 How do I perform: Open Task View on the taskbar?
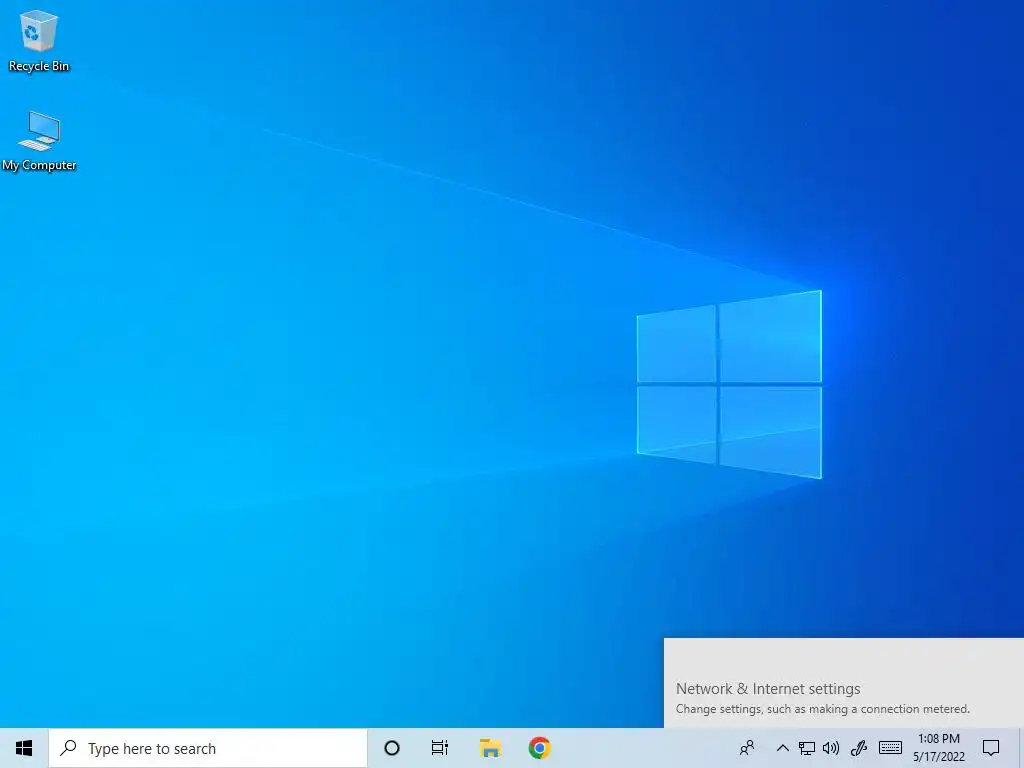[x=440, y=748]
